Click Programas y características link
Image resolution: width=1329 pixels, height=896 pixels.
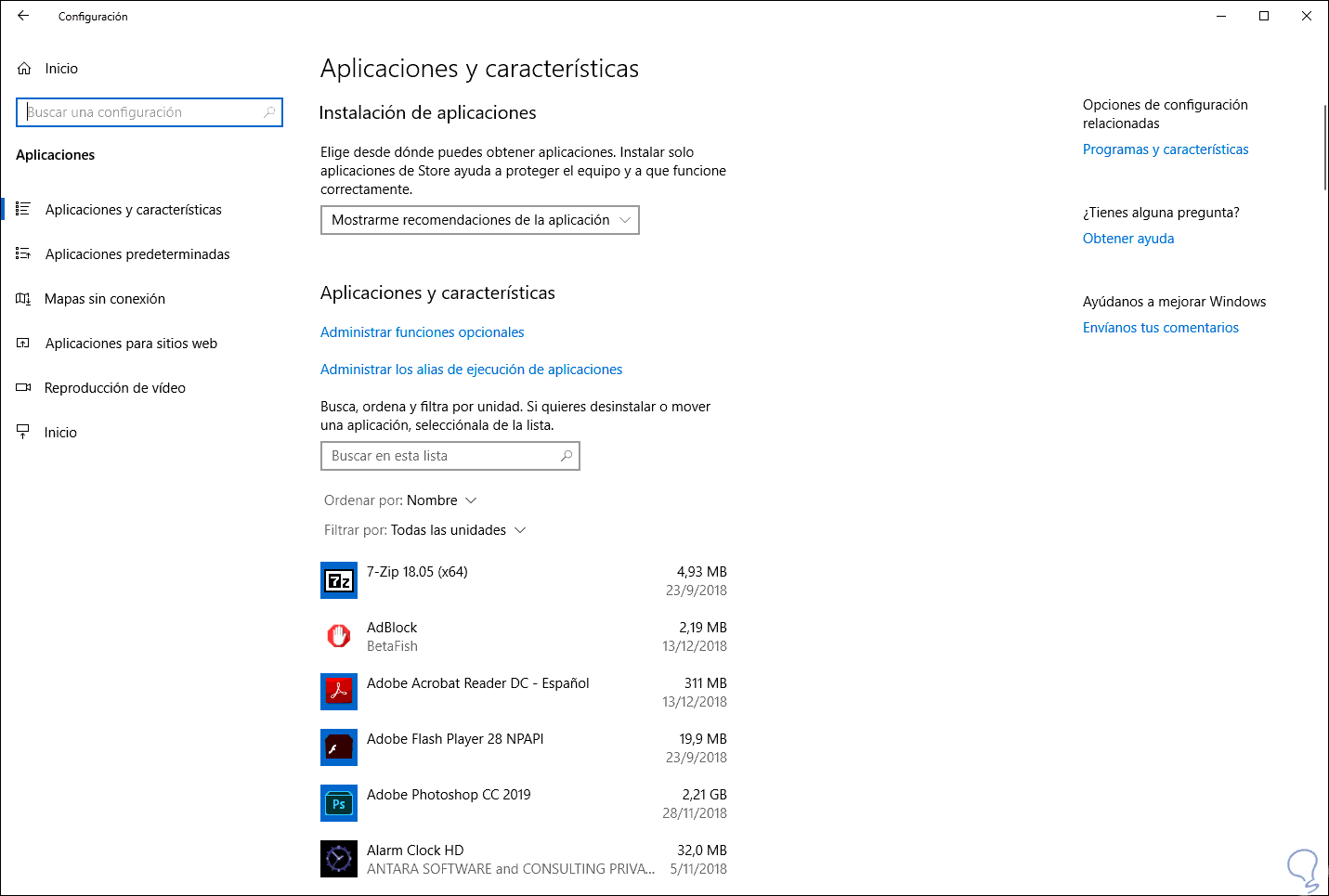pyautogui.click(x=1166, y=149)
